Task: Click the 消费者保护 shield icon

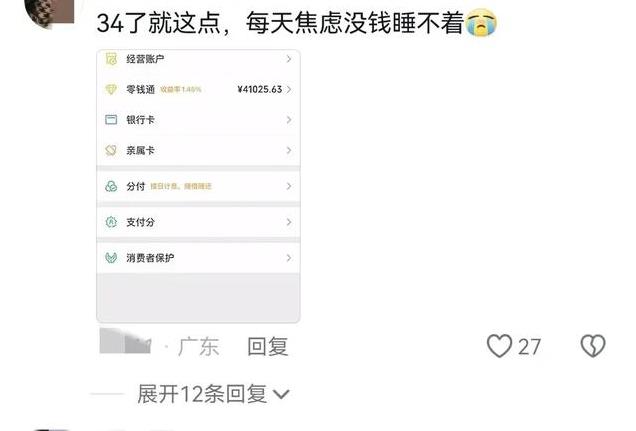Action: [111, 257]
